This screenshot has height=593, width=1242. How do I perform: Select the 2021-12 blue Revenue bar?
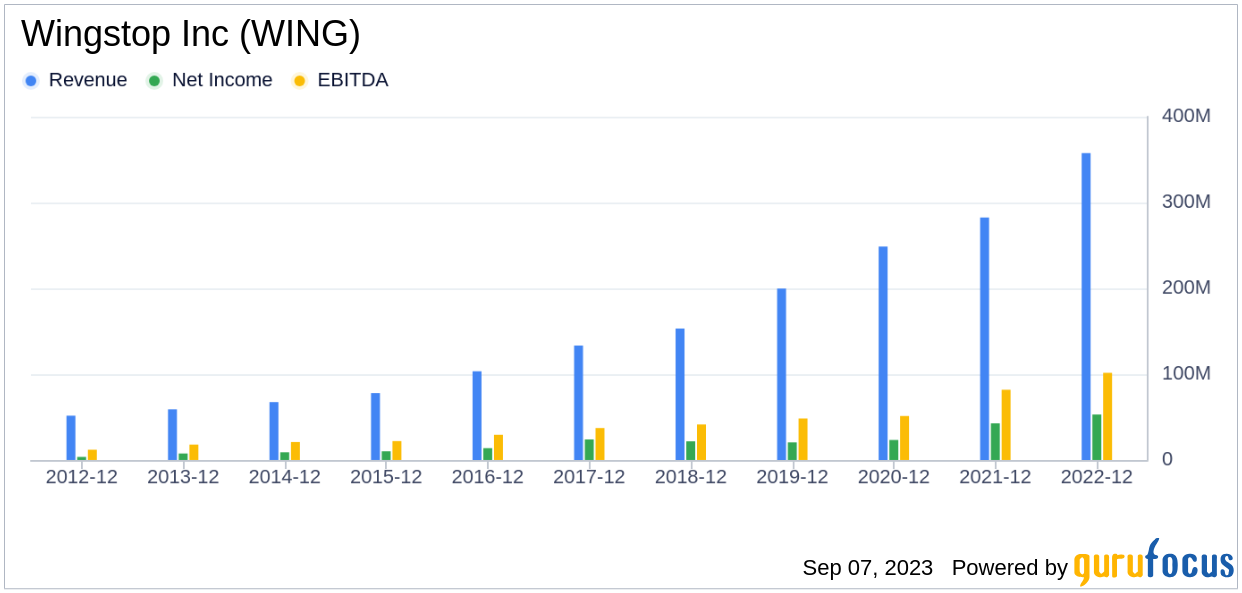(x=985, y=339)
